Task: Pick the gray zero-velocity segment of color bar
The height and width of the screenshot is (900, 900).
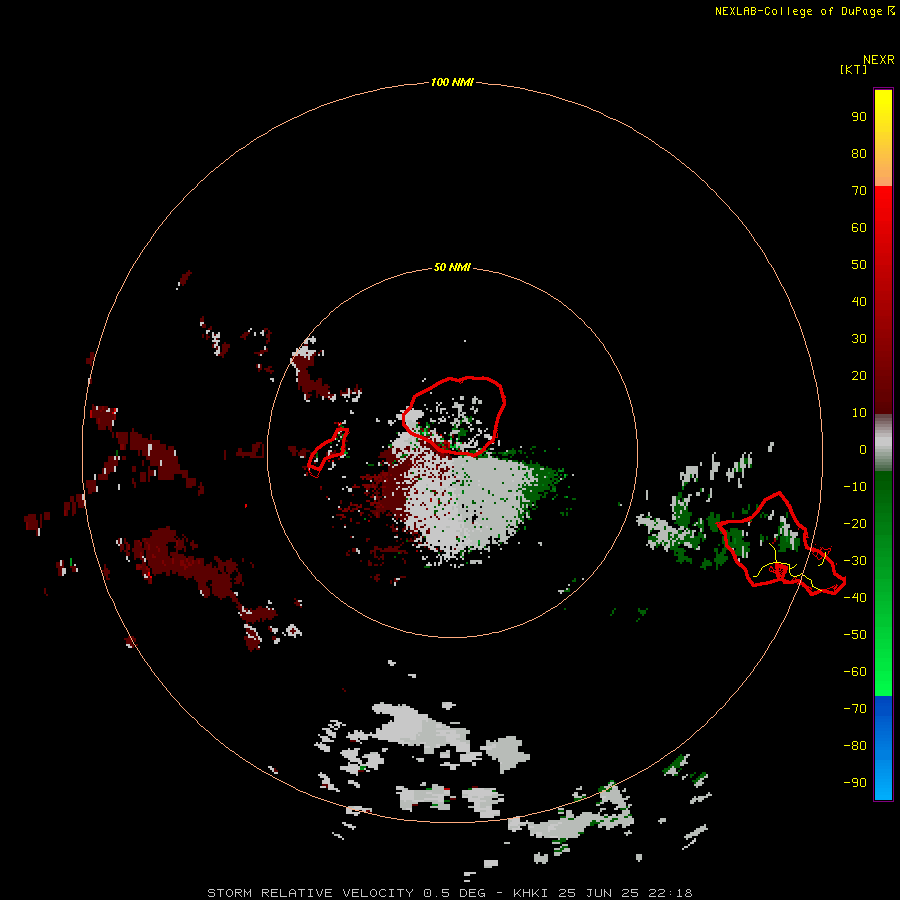Action: (x=883, y=443)
